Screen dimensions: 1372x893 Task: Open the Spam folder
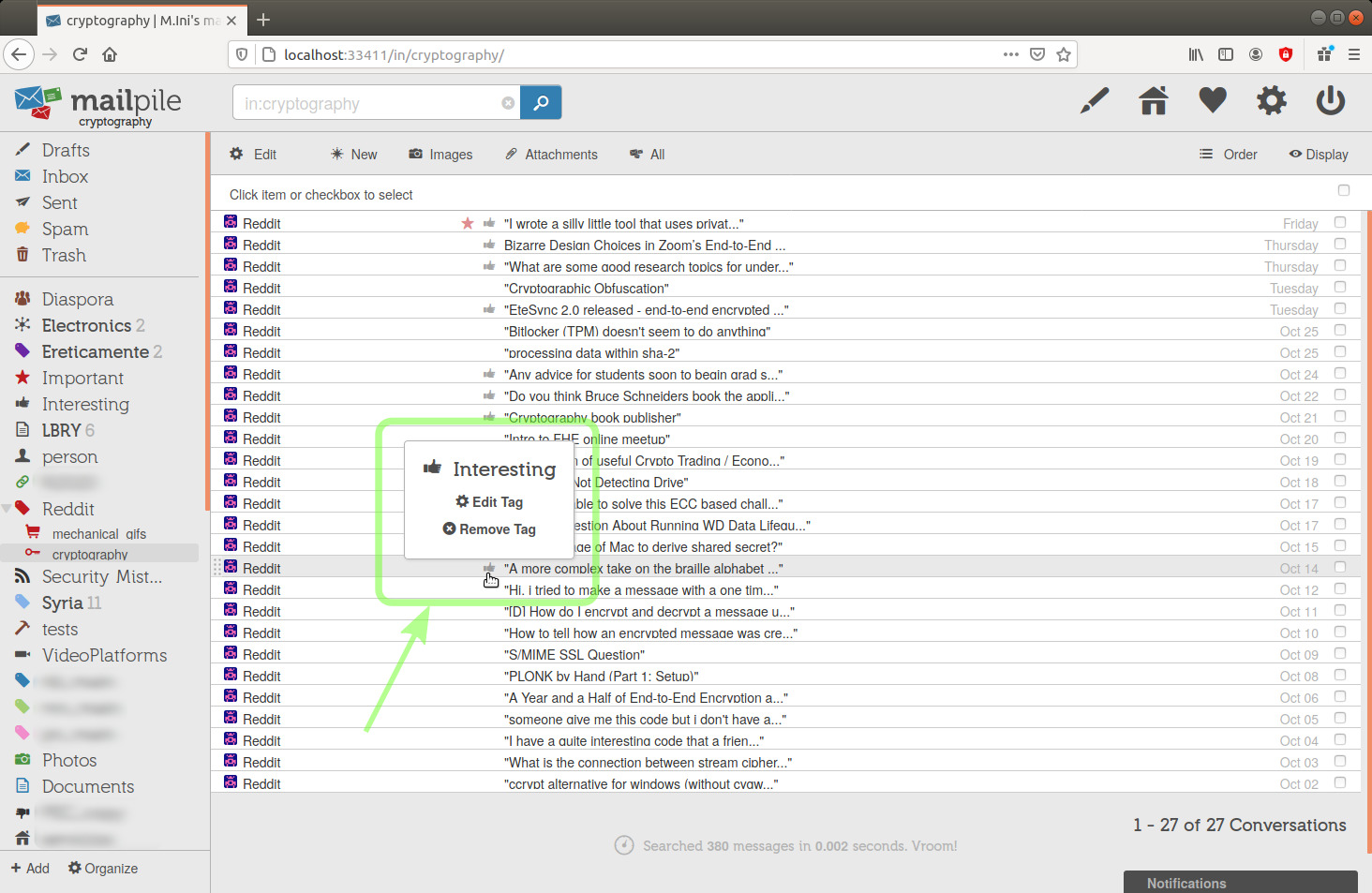[x=65, y=229]
